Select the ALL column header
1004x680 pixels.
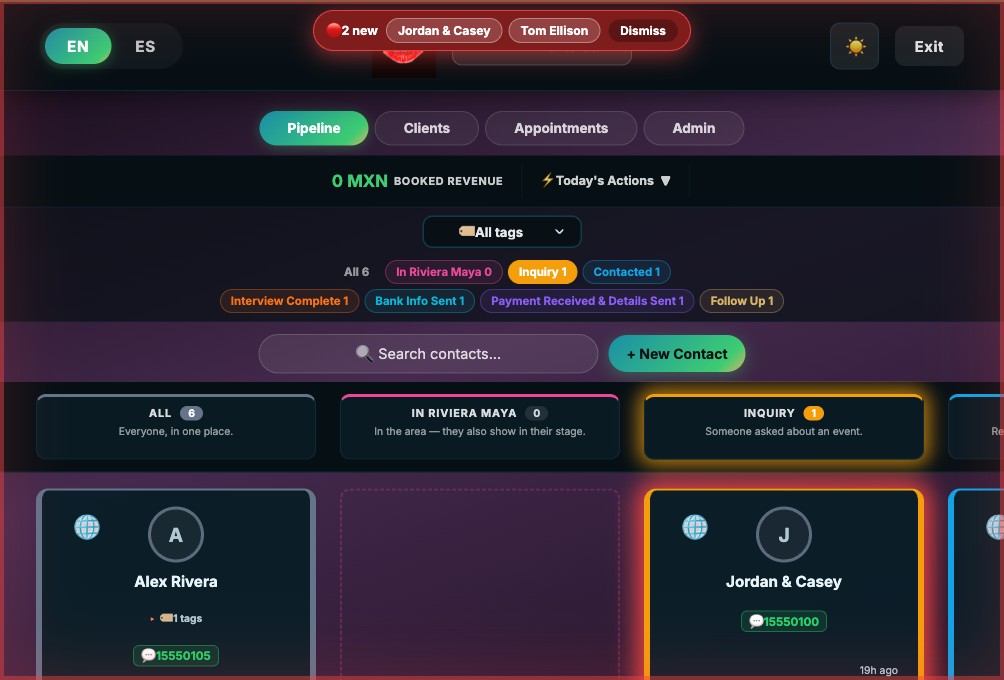(176, 427)
